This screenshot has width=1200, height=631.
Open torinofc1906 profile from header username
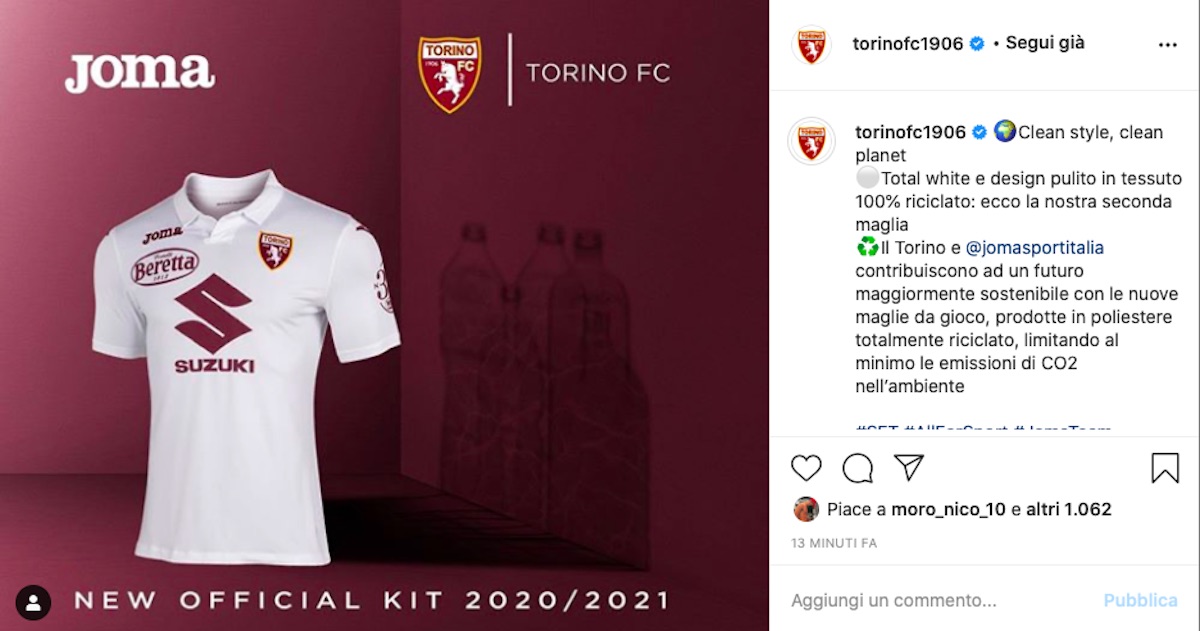[907, 44]
